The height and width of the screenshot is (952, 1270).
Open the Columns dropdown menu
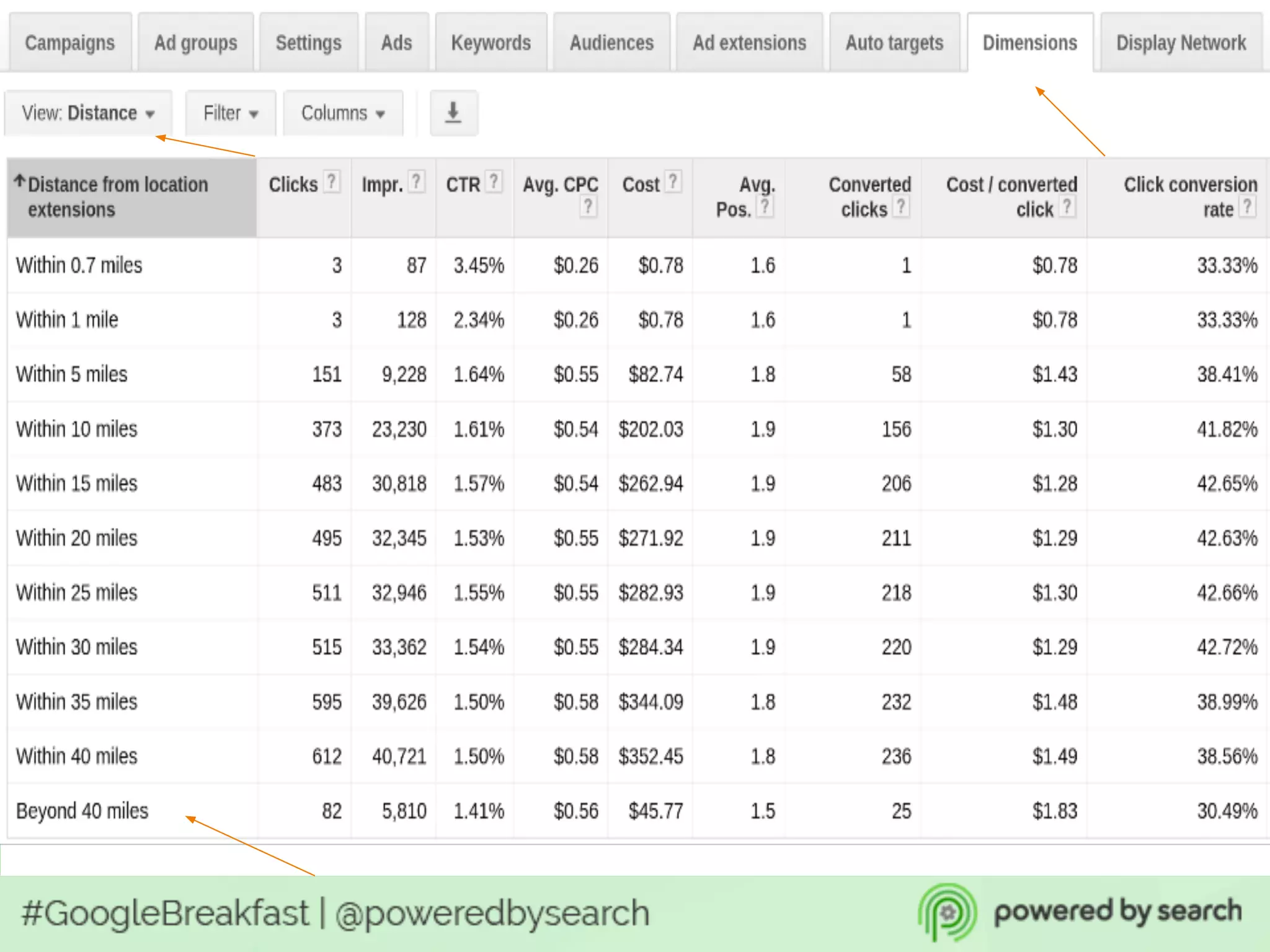coord(343,113)
